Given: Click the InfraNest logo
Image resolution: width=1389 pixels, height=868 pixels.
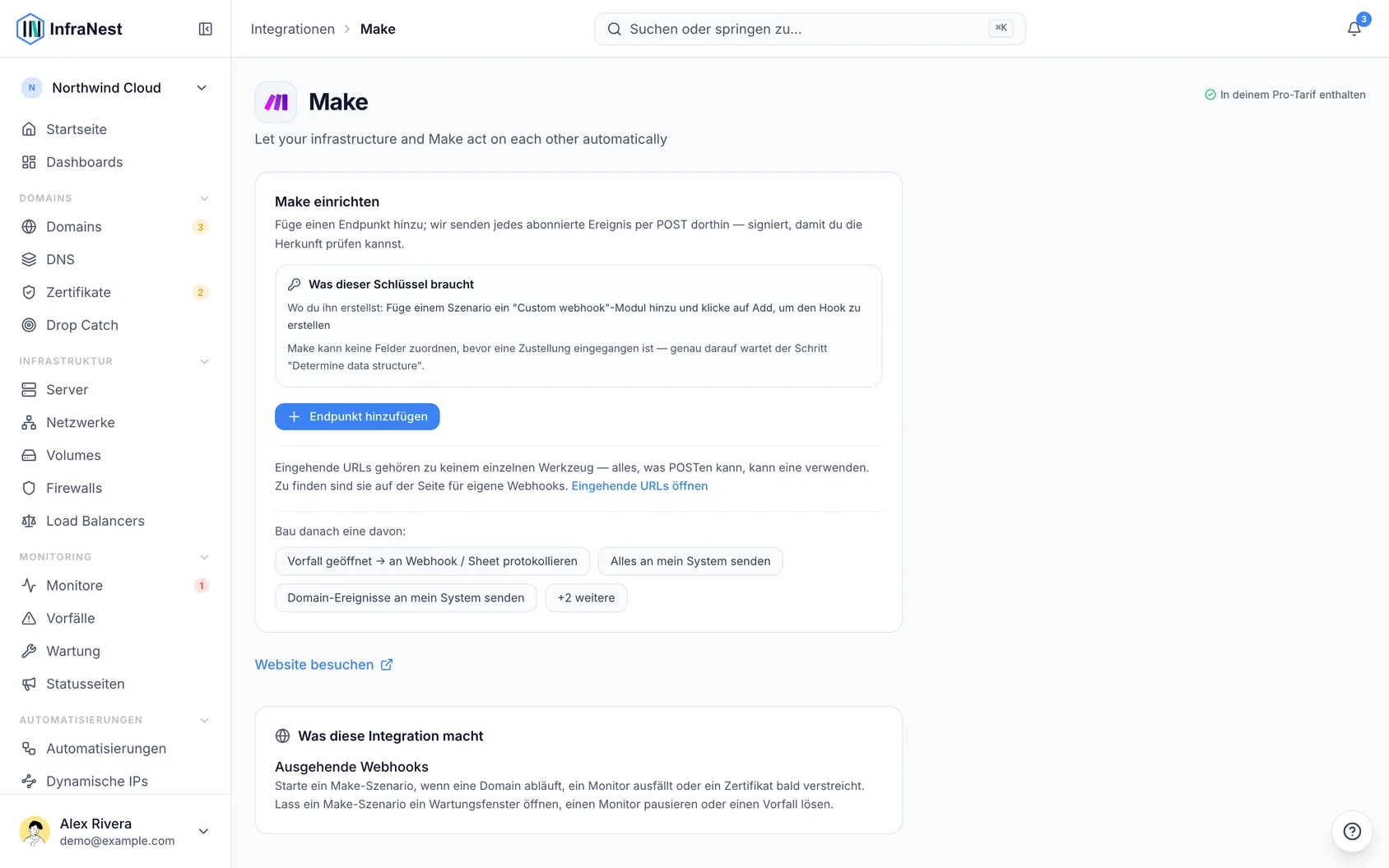Looking at the screenshot, I should pyautogui.click(x=69, y=29).
